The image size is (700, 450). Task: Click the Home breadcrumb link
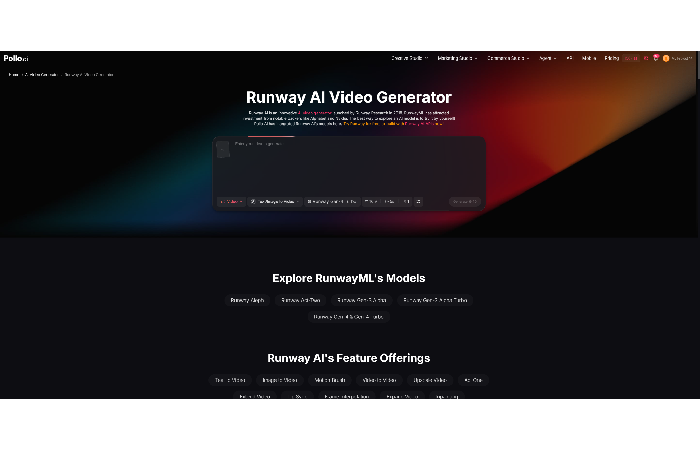tap(13, 75)
